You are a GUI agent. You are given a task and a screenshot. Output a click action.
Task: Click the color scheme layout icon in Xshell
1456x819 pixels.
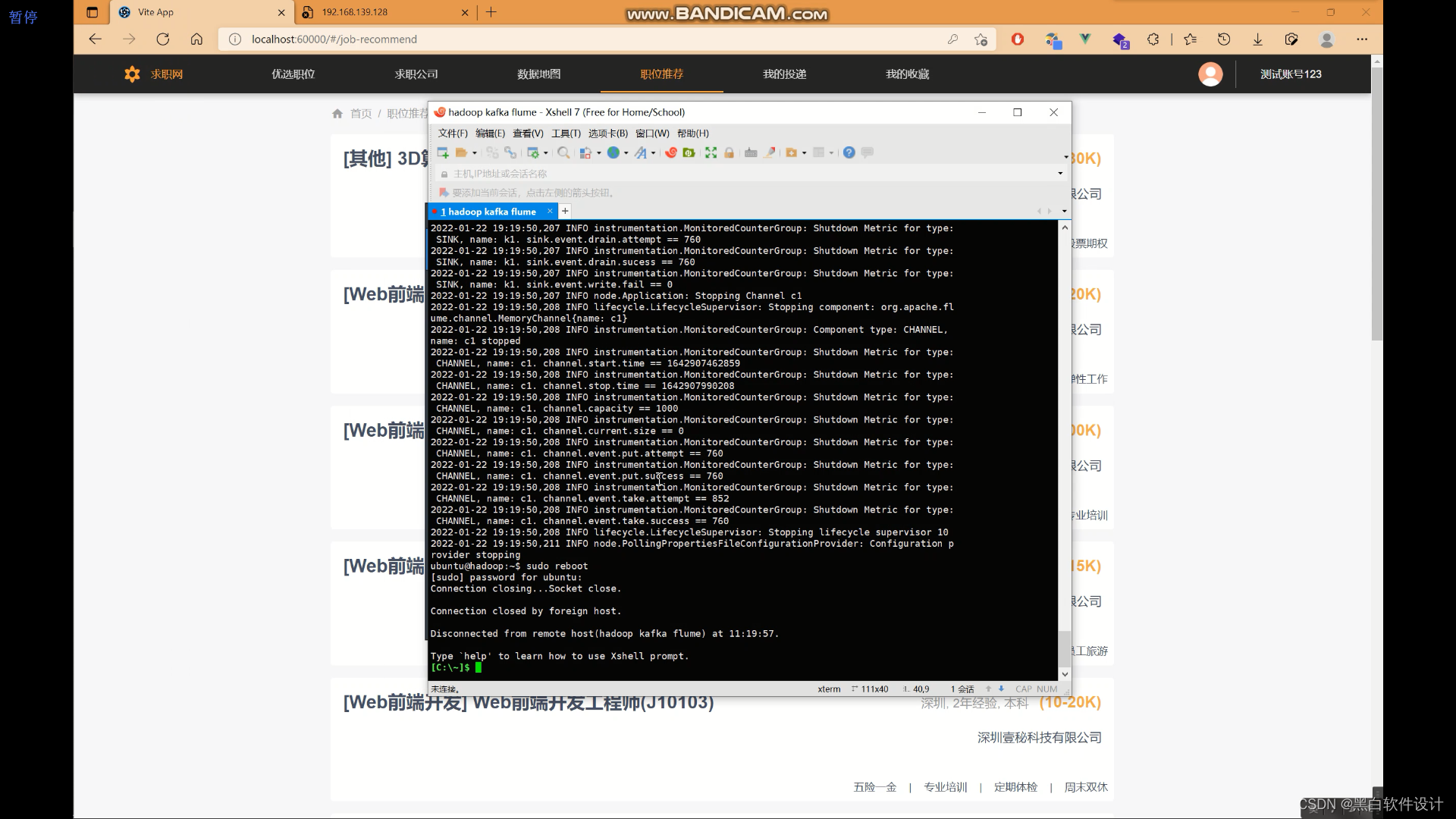pyautogui.click(x=585, y=152)
